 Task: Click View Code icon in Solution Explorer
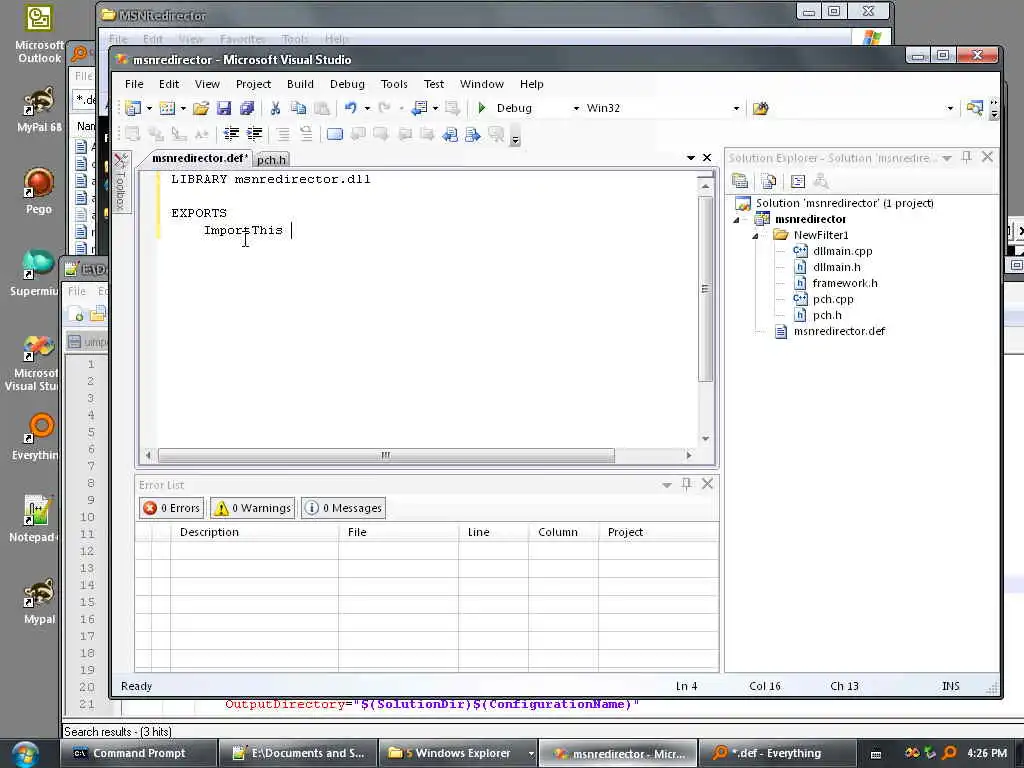798,181
